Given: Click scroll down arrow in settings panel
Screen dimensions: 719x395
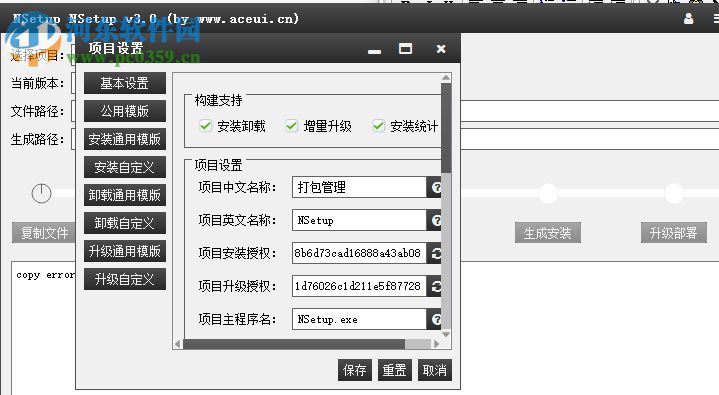Looking at the screenshot, I should click(446, 334).
